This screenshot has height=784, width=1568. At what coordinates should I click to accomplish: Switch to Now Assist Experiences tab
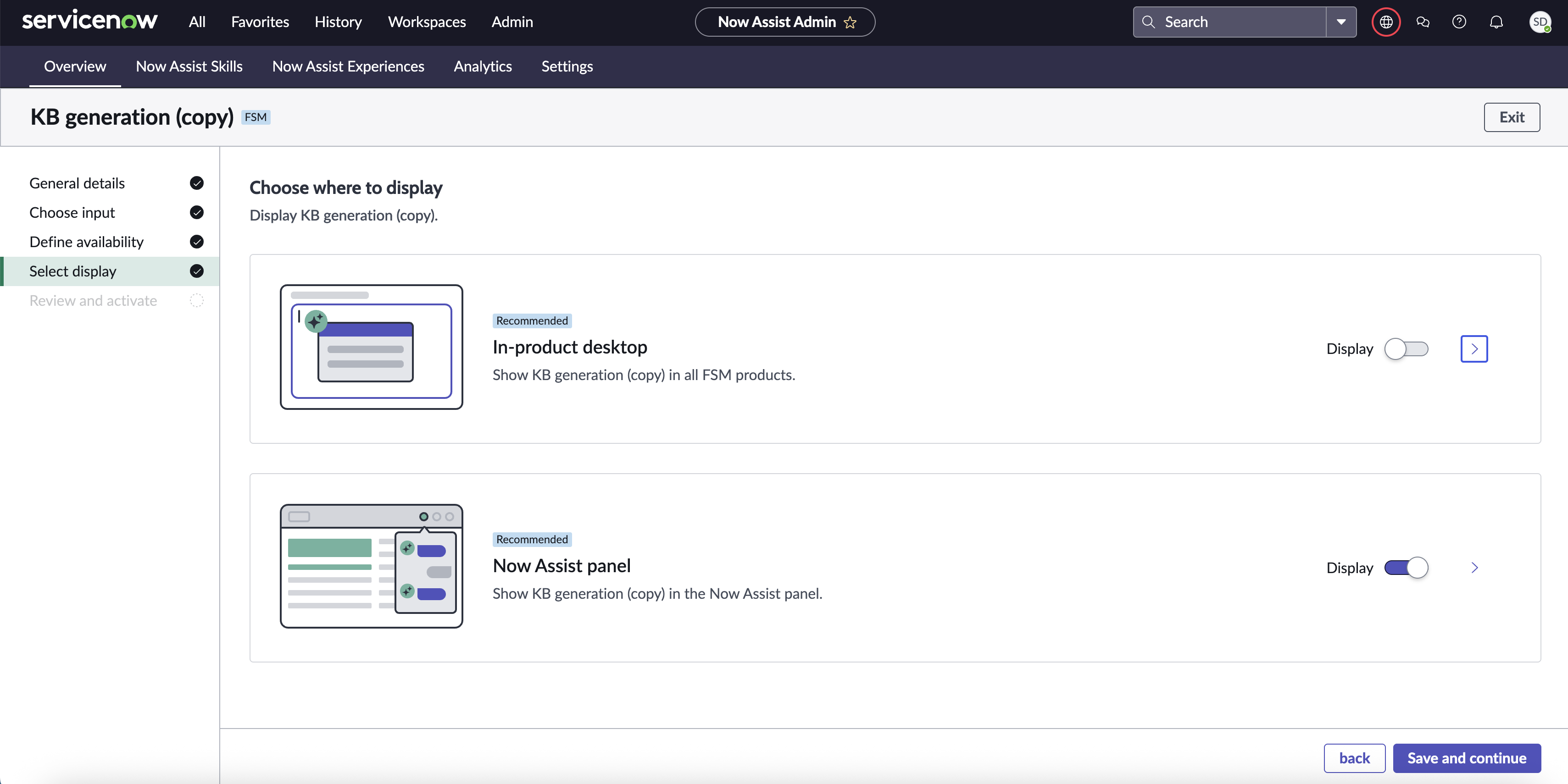coord(348,66)
